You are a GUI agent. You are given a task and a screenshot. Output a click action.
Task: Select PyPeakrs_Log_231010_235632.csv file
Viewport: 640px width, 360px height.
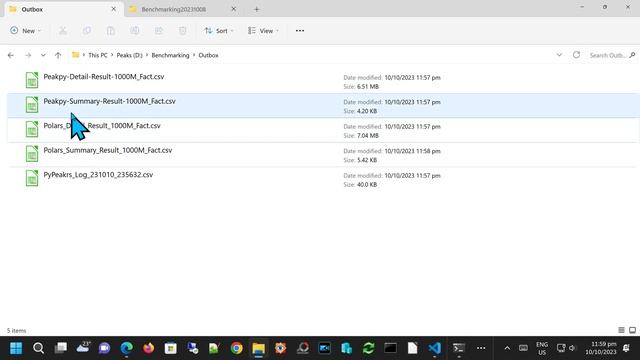(323, 179)
